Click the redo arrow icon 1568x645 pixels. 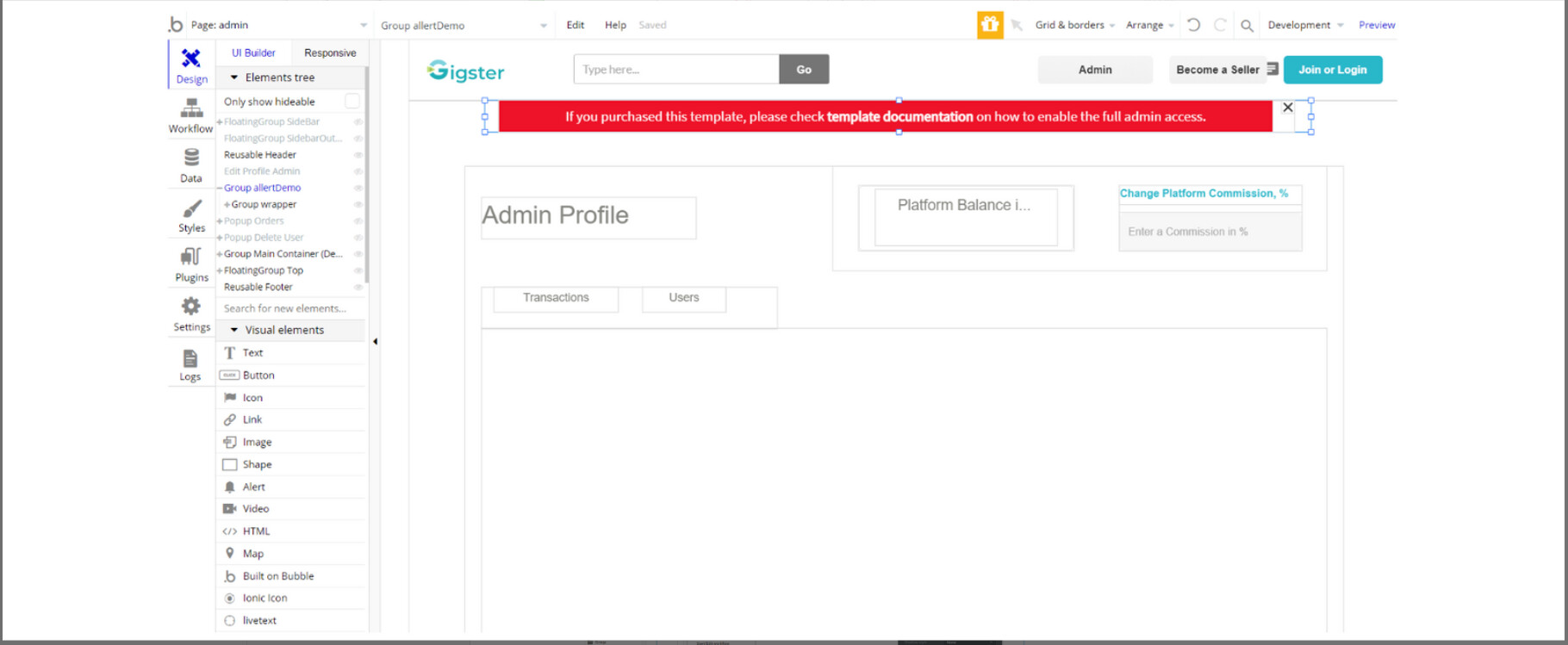(x=1220, y=25)
